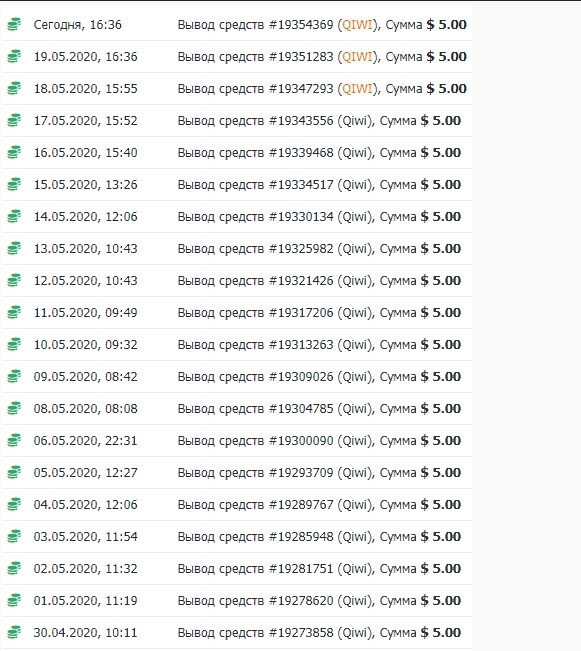Screen dimensions: 581x651
Task: Click the coin icon beside 14.05.2020, 12:06
Action: coord(14,216)
